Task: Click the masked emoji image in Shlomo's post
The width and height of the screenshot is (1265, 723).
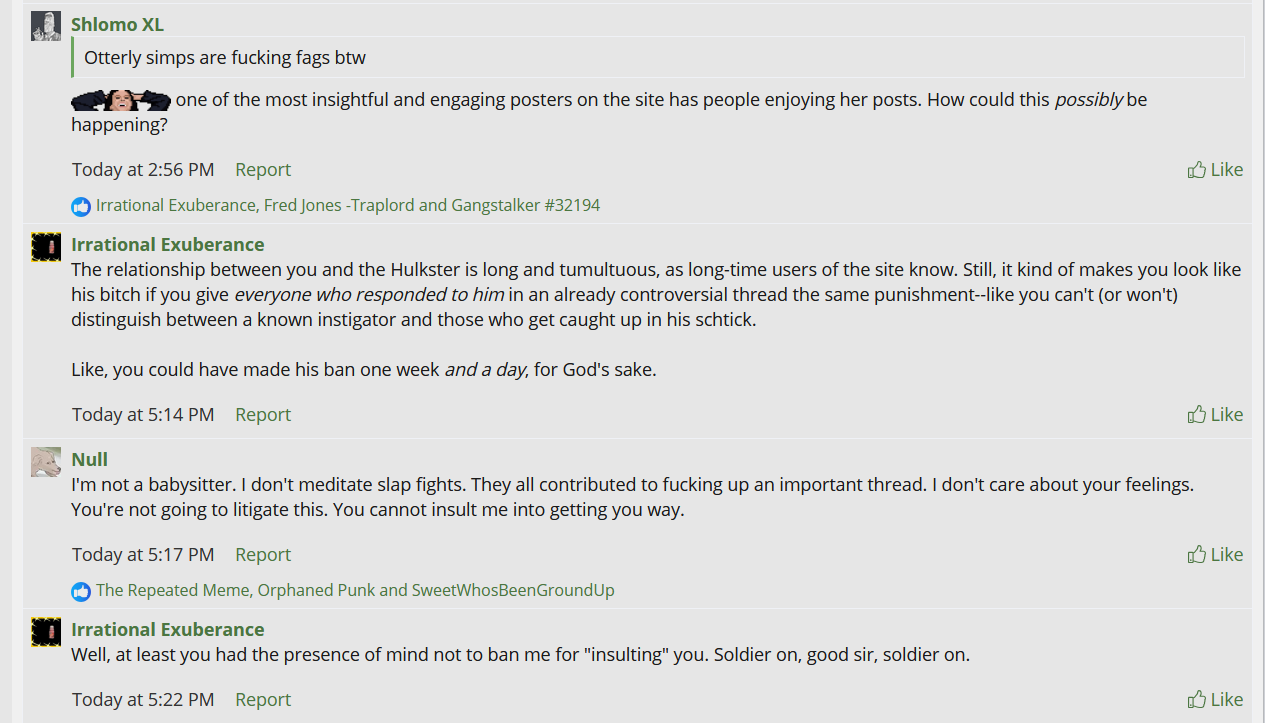Action: click(121, 100)
